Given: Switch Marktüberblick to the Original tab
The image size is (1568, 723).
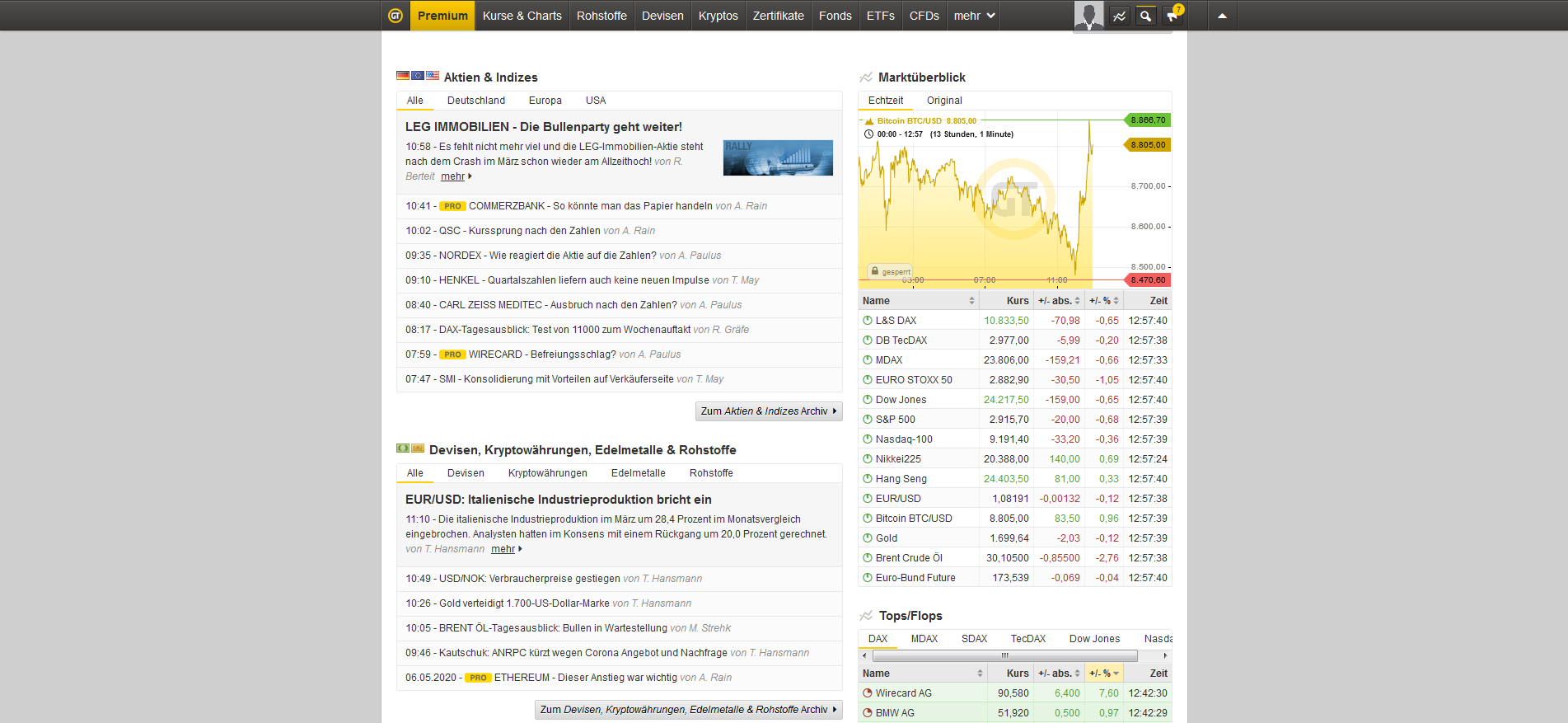Looking at the screenshot, I should (944, 101).
